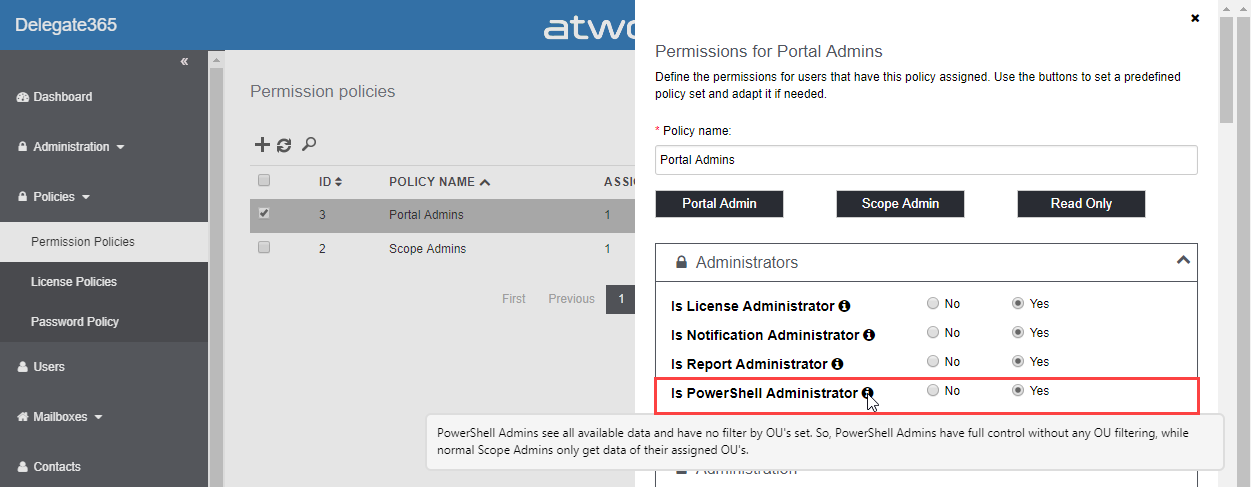Click info icon next to Is License Administrator
This screenshot has height=487, width=1251.
(844, 306)
